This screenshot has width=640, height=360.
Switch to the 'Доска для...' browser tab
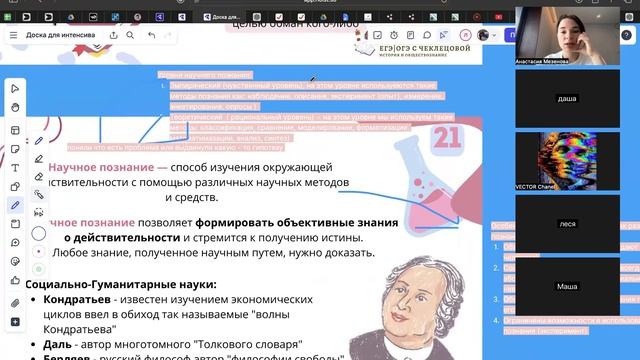(x=222, y=17)
